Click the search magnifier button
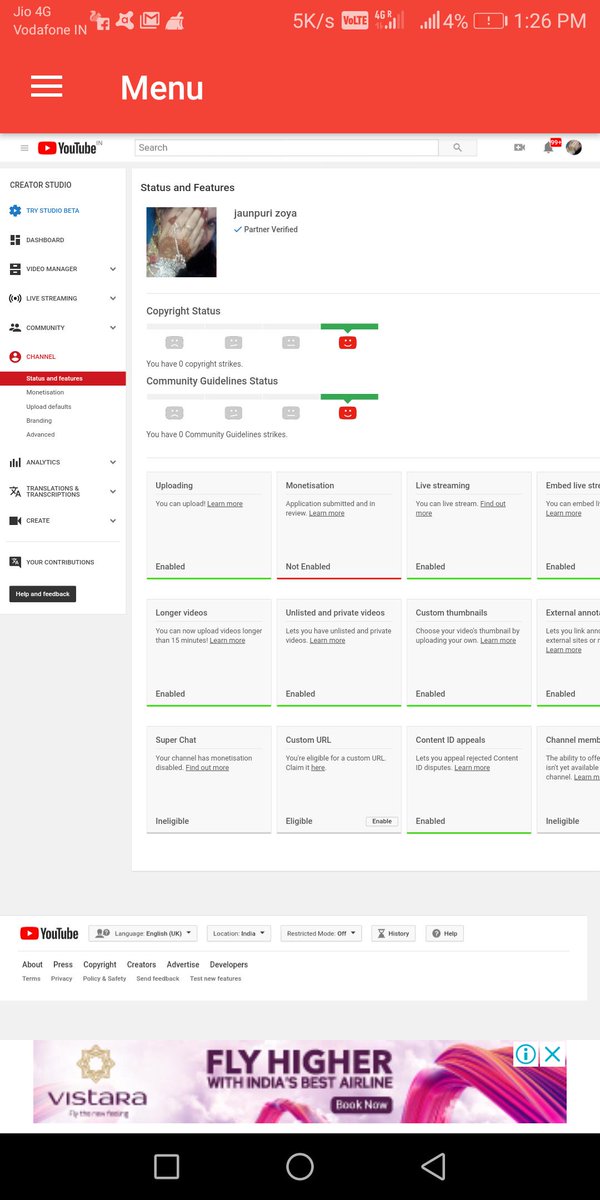Image resolution: width=600 pixels, height=1200 pixels. [457, 148]
